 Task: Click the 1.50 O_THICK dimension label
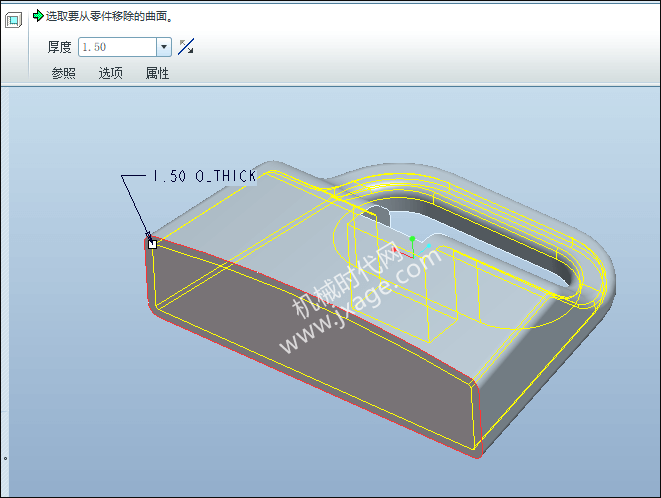(x=204, y=176)
